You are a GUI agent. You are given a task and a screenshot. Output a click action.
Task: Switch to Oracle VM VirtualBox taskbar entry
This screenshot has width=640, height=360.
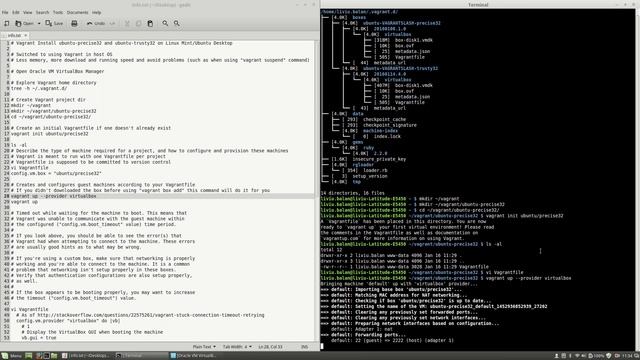tap(195, 356)
